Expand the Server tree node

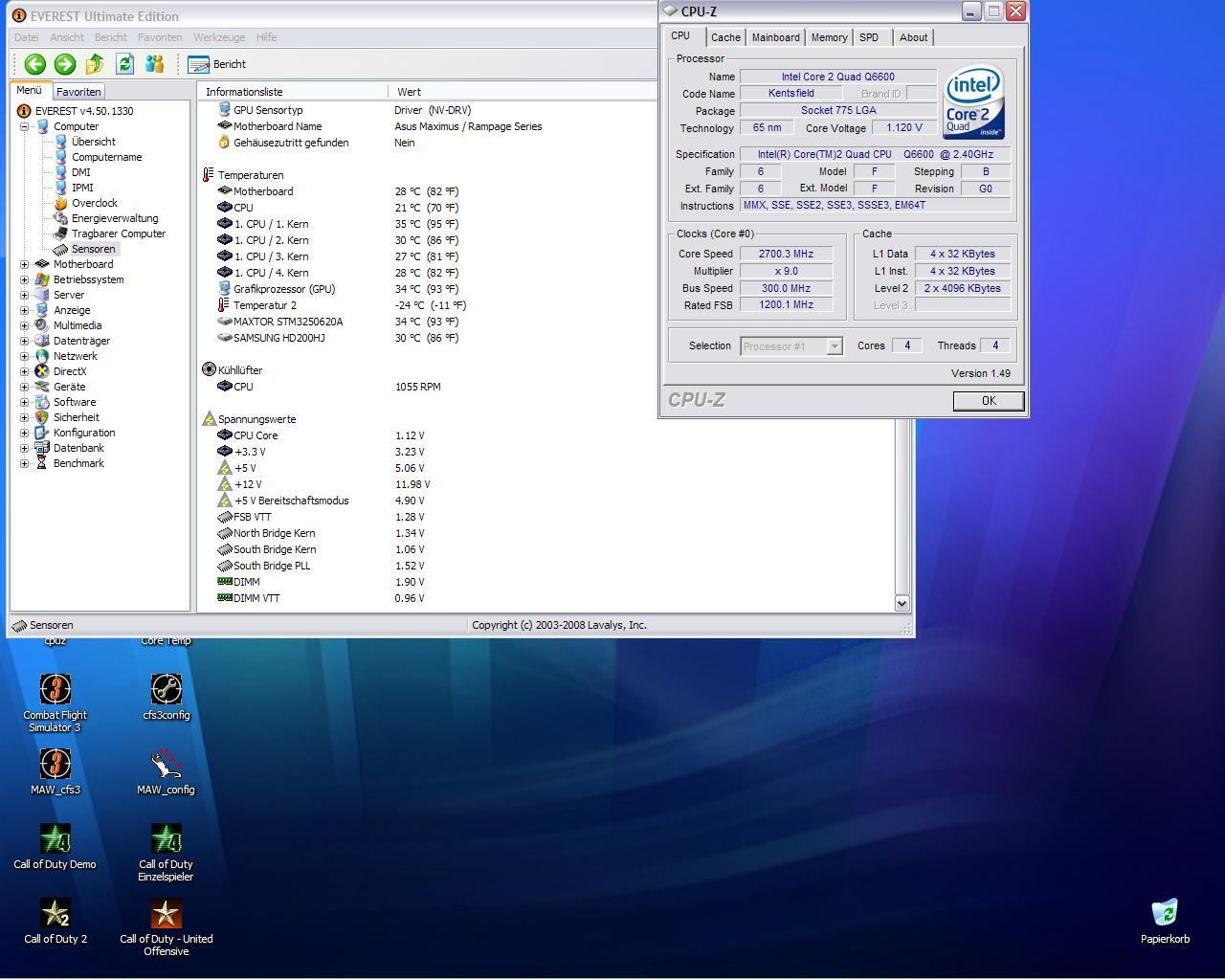pyautogui.click(x=24, y=295)
